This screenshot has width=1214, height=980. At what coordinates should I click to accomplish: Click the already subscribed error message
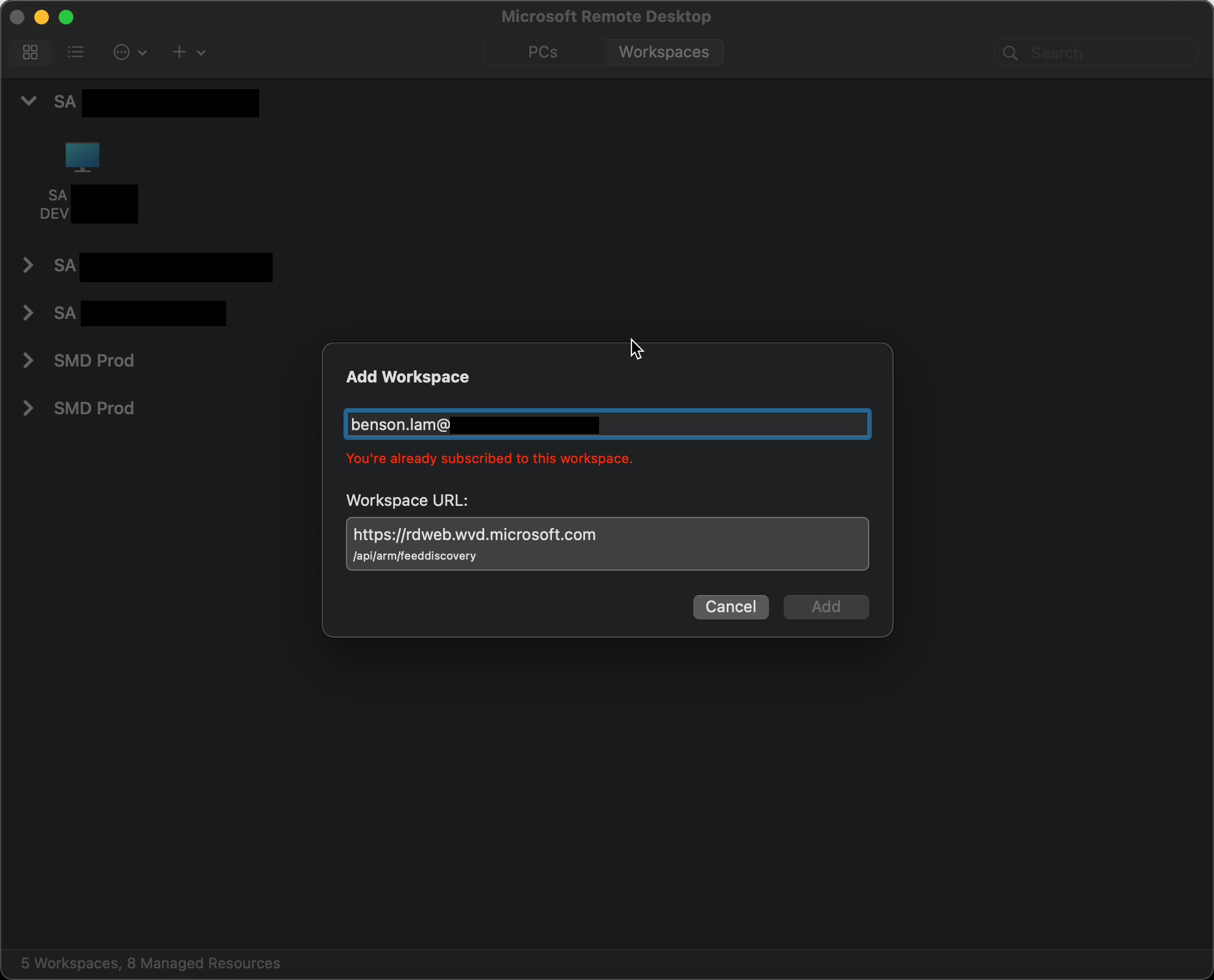[489, 458]
